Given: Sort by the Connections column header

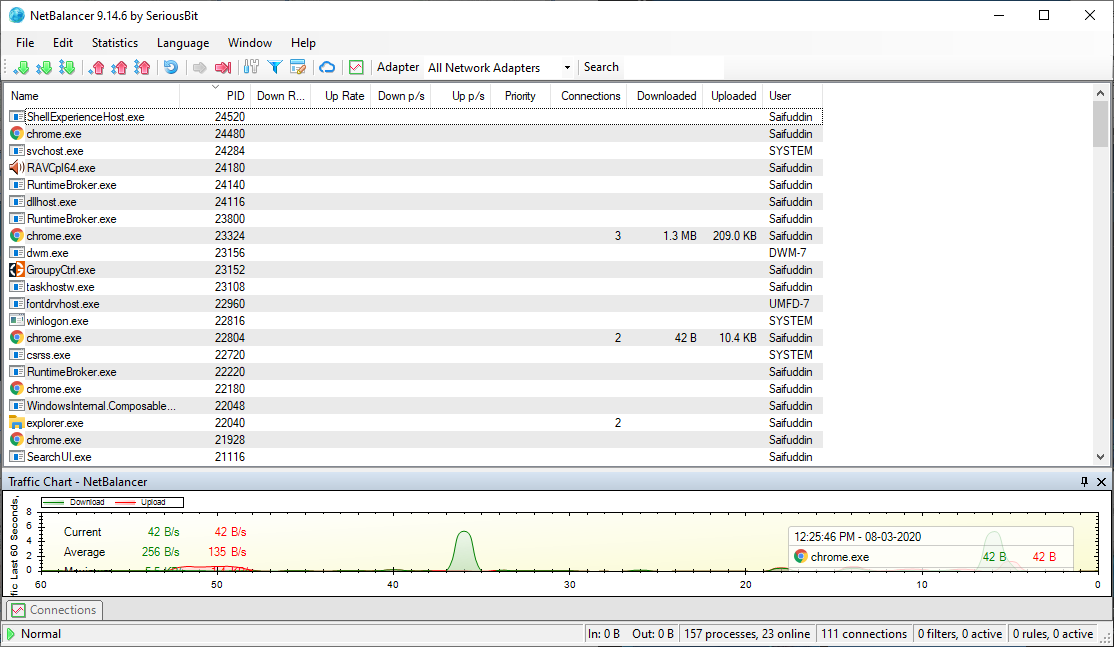Looking at the screenshot, I should pyautogui.click(x=590, y=96).
